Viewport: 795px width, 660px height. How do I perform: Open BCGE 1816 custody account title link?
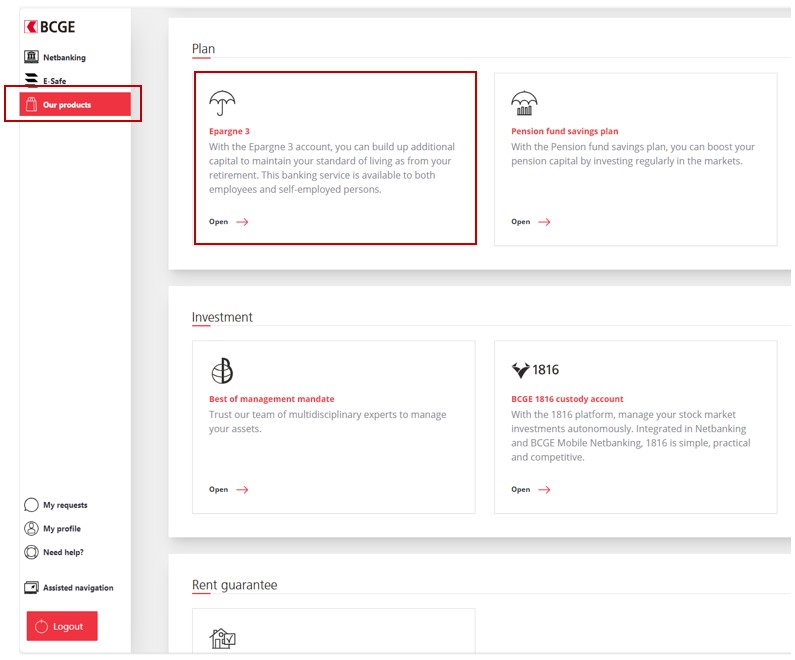pos(567,399)
